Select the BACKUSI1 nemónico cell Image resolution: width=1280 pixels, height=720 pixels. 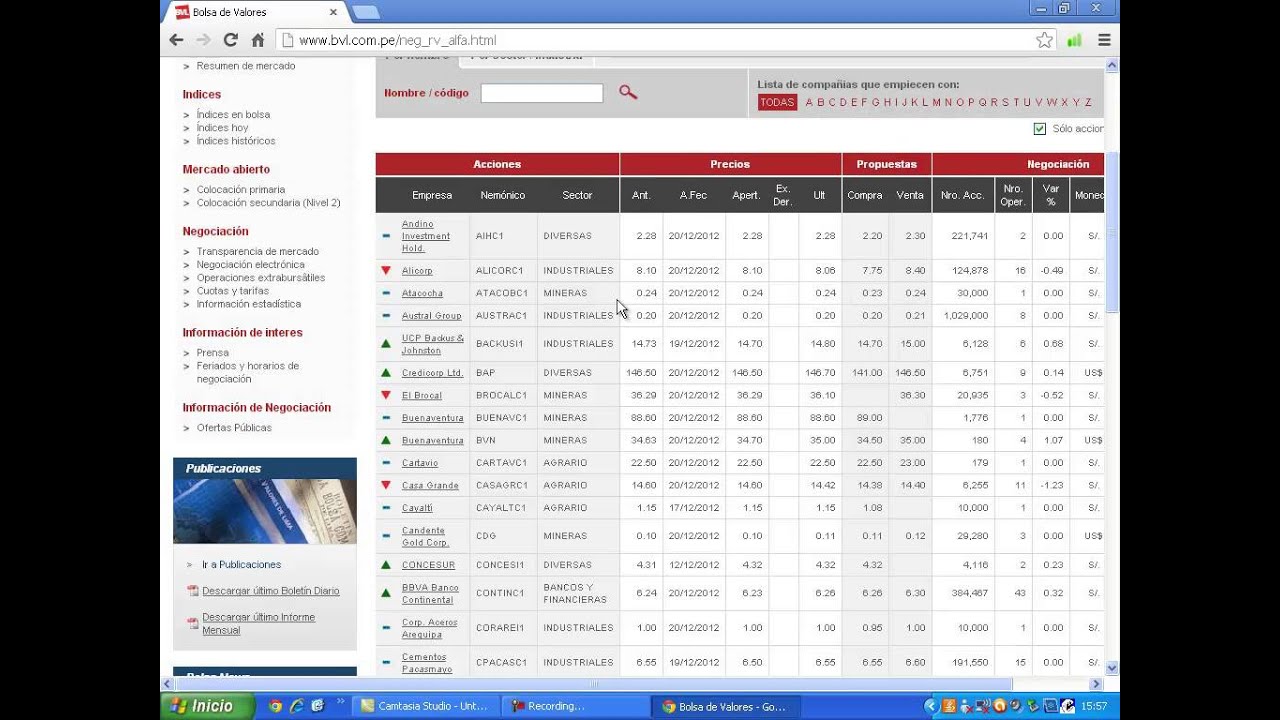[503, 344]
